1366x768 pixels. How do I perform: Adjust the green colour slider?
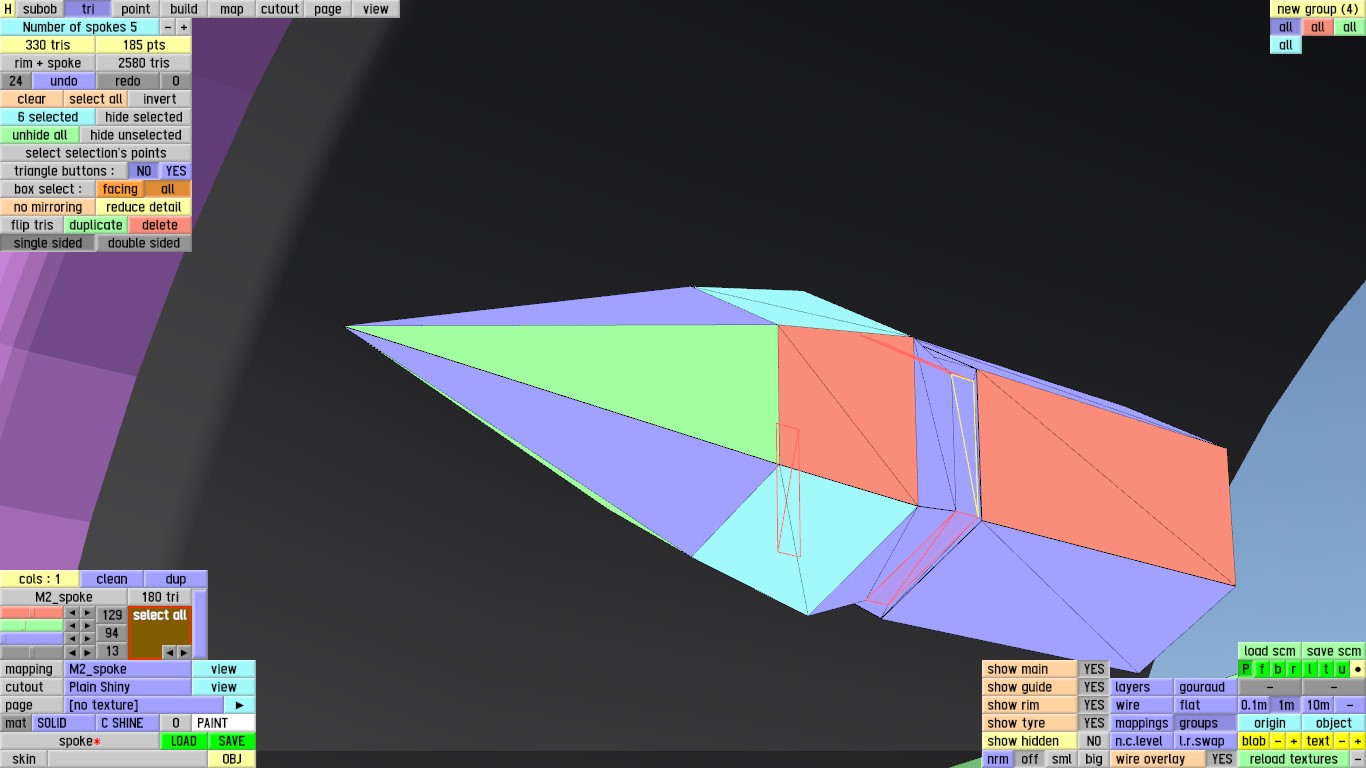32,626
